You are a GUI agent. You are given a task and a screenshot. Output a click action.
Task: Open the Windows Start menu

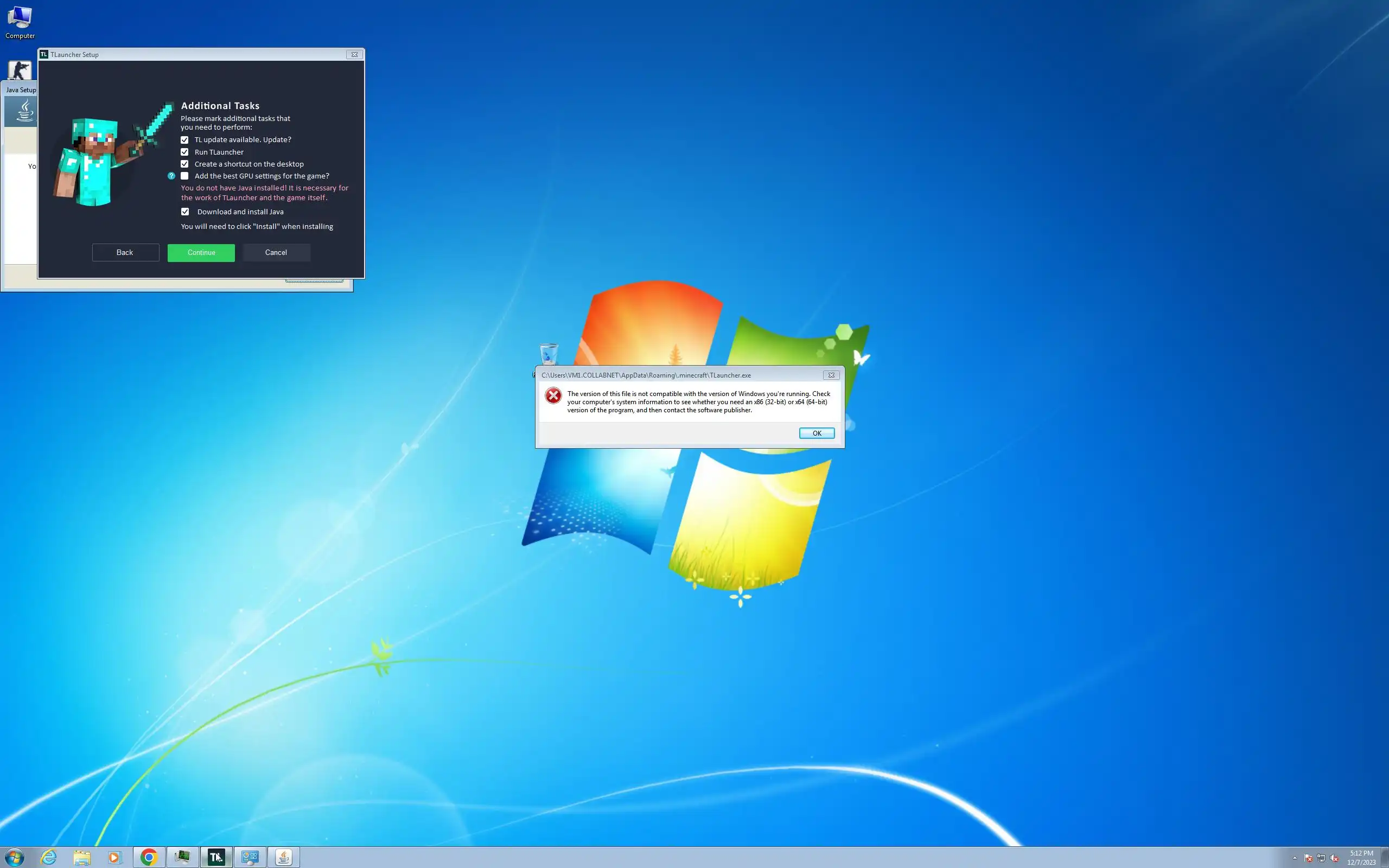(15, 857)
